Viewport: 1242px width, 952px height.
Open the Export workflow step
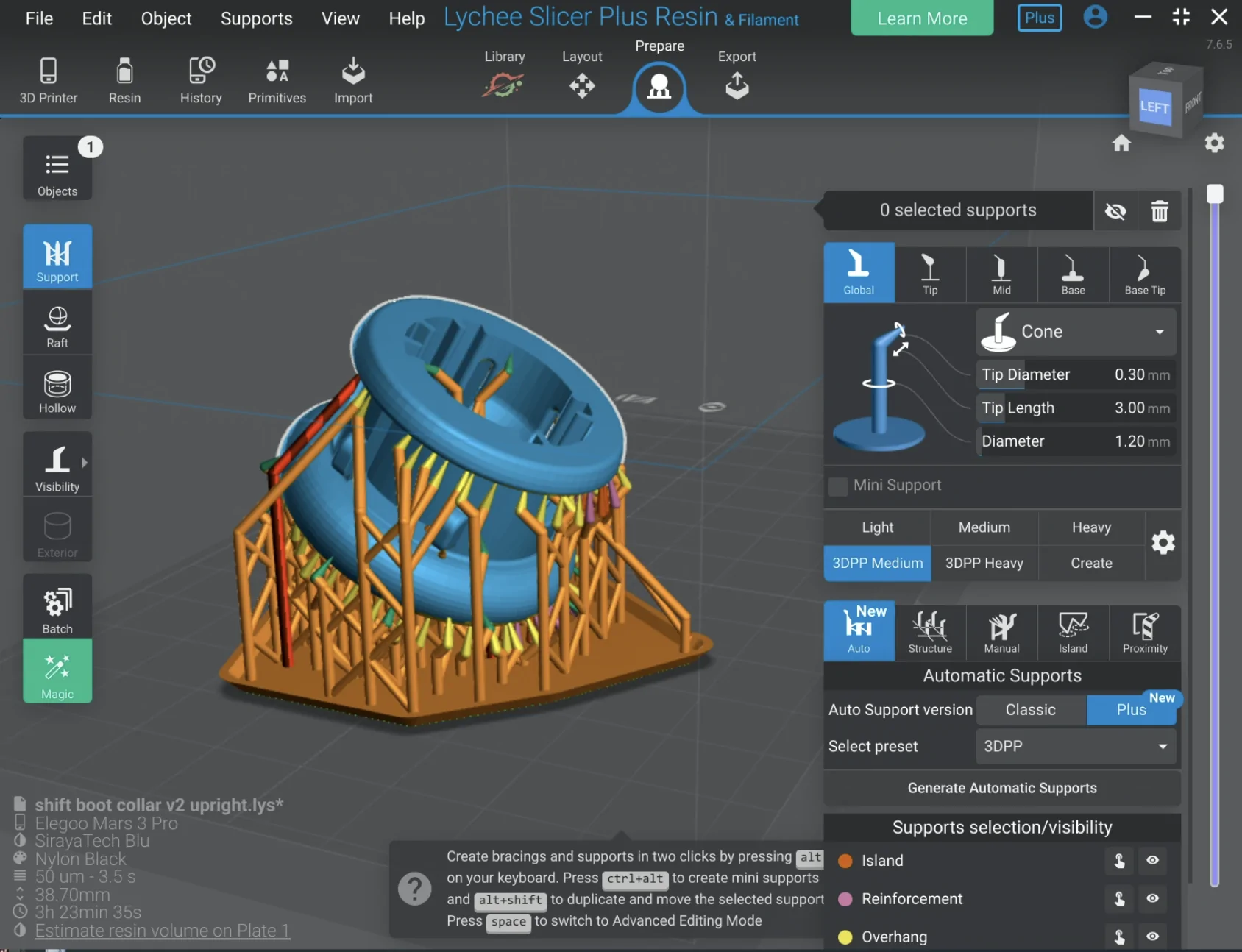(737, 76)
